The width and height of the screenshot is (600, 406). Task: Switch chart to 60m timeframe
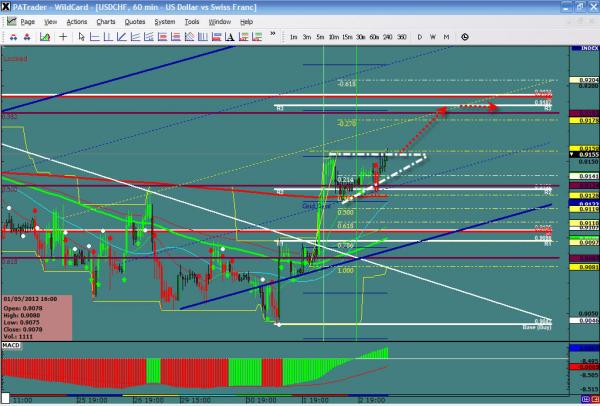[x=373, y=37]
